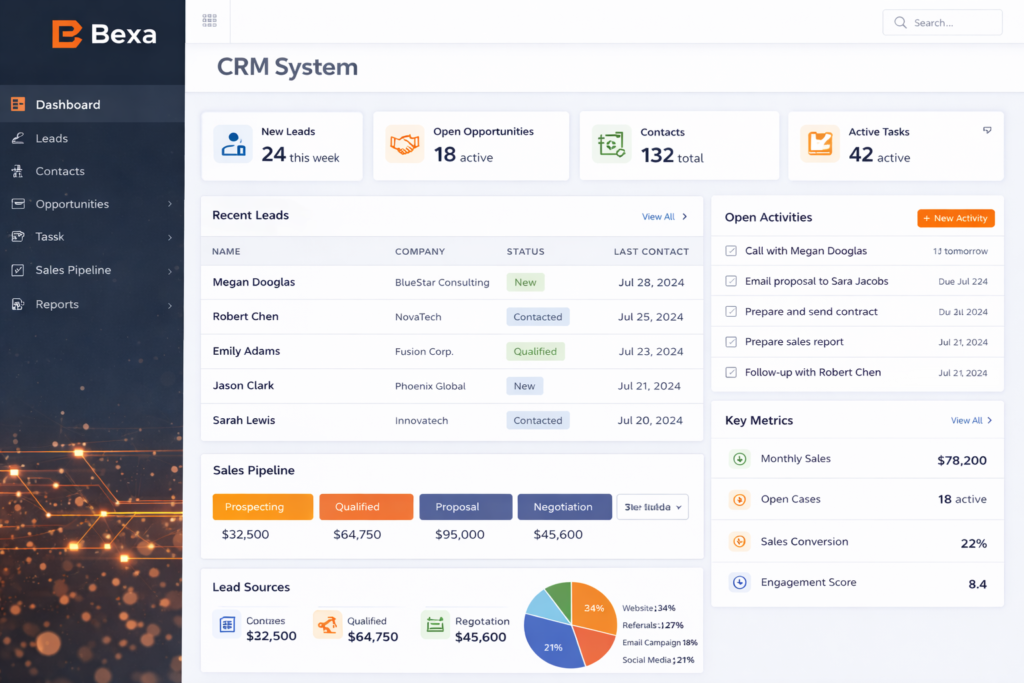Image resolution: width=1024 pixels, height=683 pixels.
Task: Click the Active Tasks card icon
Action: [x=820, y=145]
